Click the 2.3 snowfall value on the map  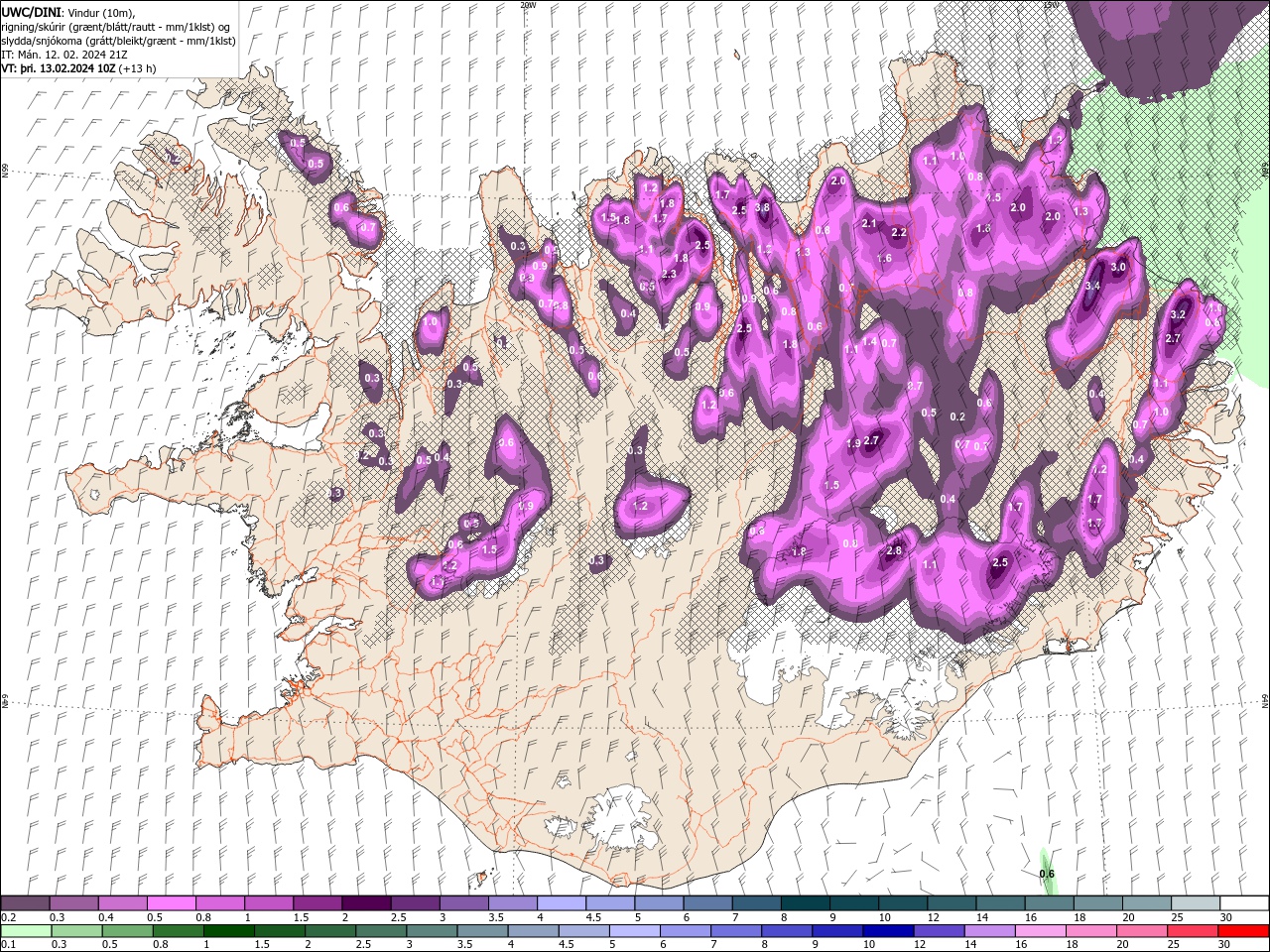click(x=669, y=275)
